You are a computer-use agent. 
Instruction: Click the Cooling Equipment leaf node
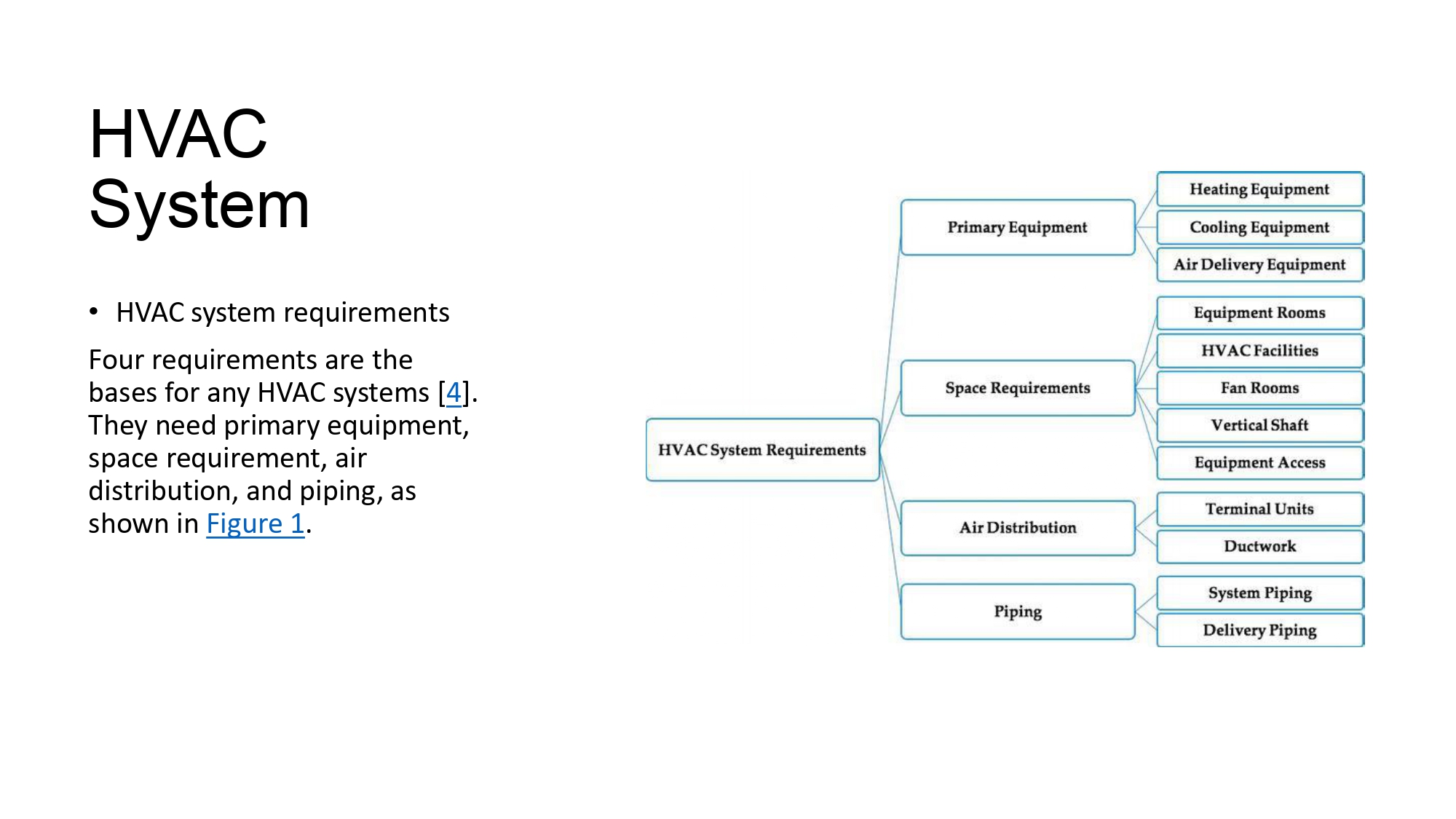pyautogui.click(x=1260, y=227)
